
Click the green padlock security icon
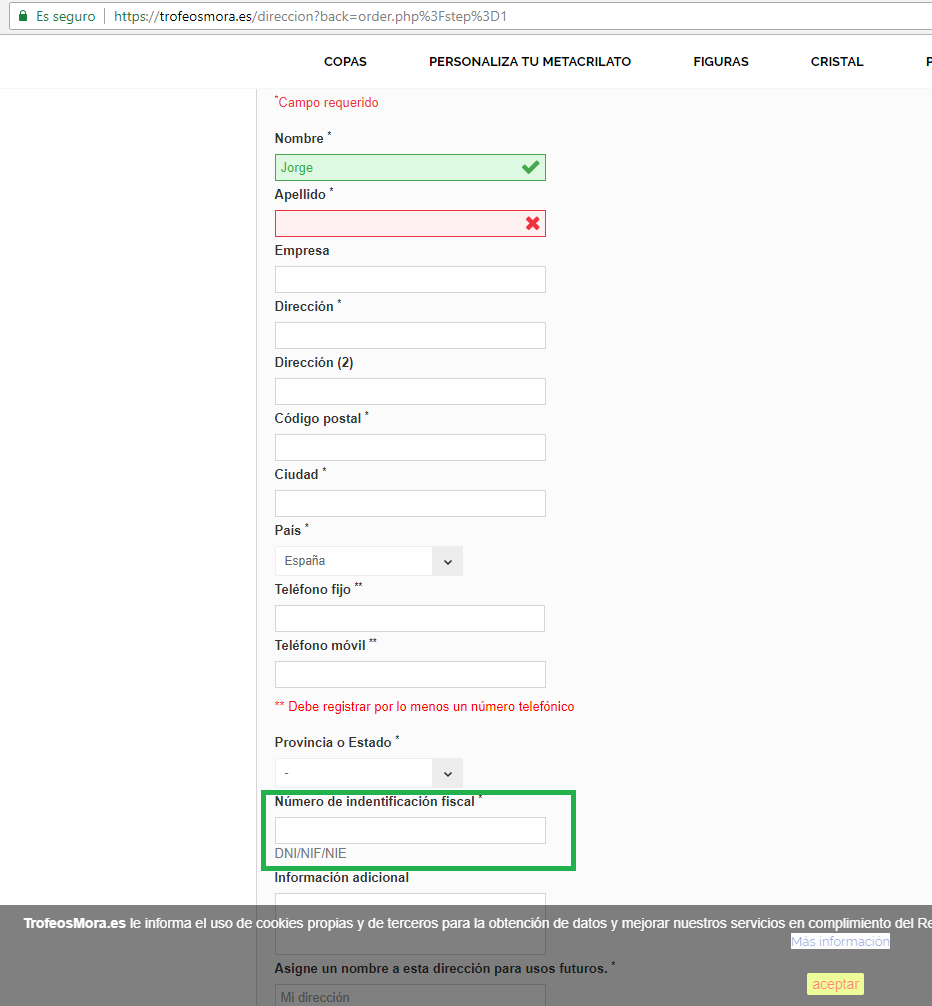click(x=23, y=16)
